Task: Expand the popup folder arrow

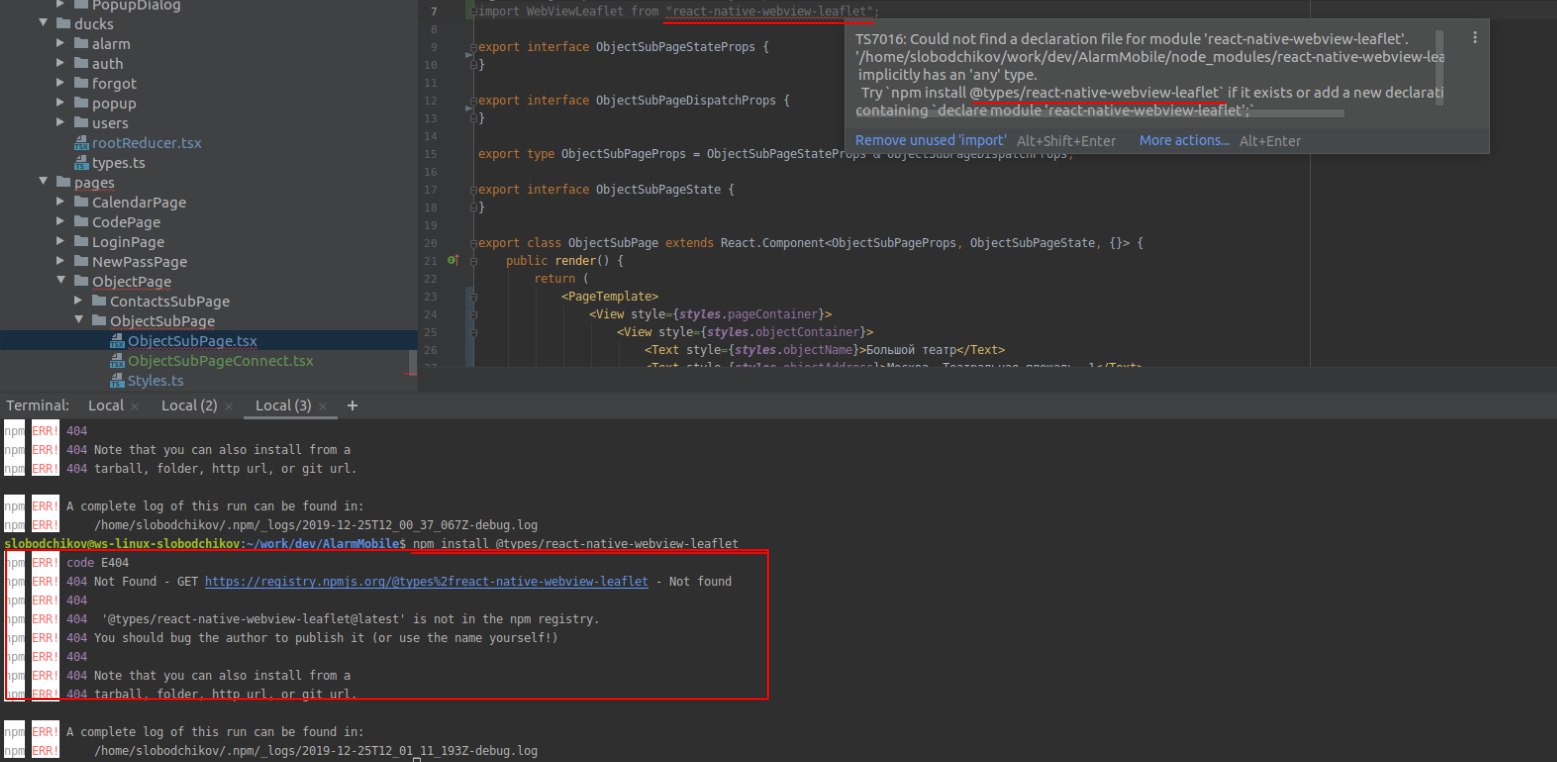Action: tap(60, 104)
